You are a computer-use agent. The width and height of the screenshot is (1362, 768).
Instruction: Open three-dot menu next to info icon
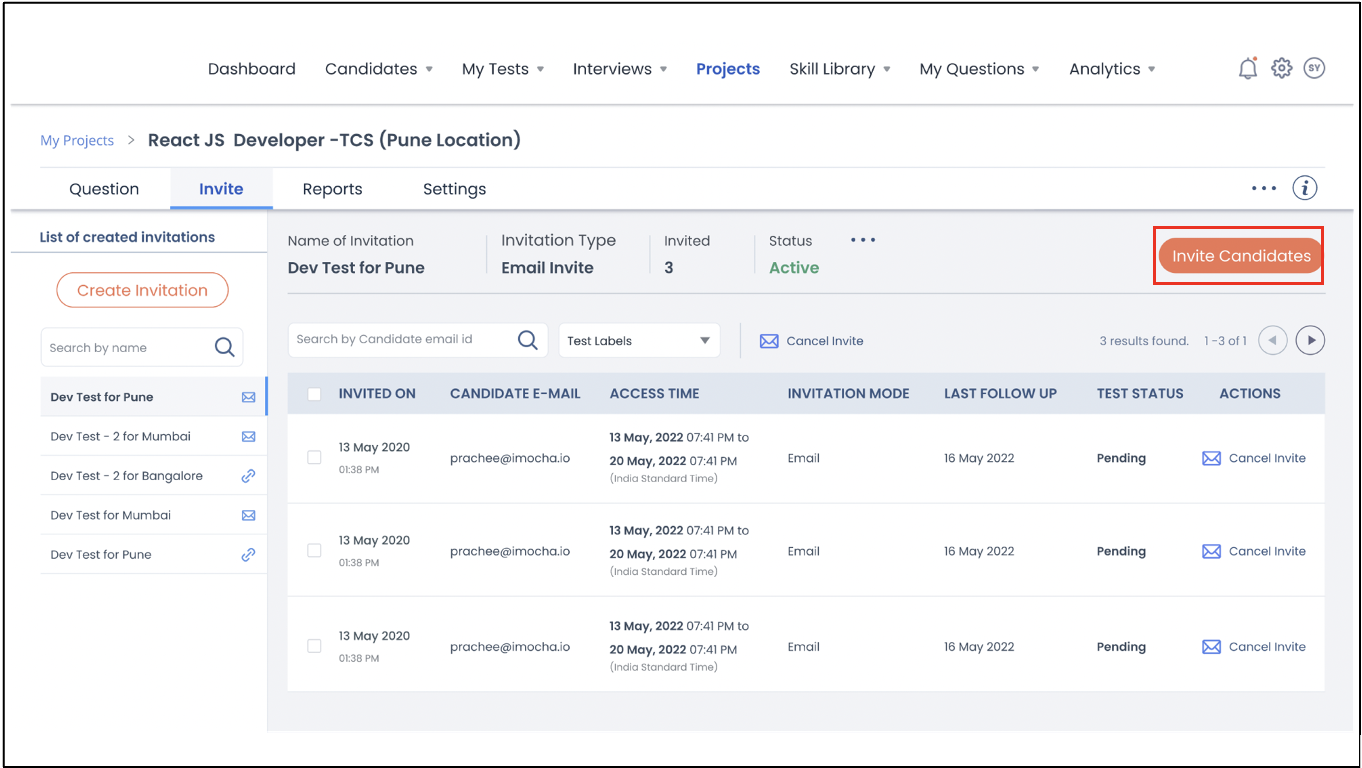pyautogui.click(x=1264, y=188)
